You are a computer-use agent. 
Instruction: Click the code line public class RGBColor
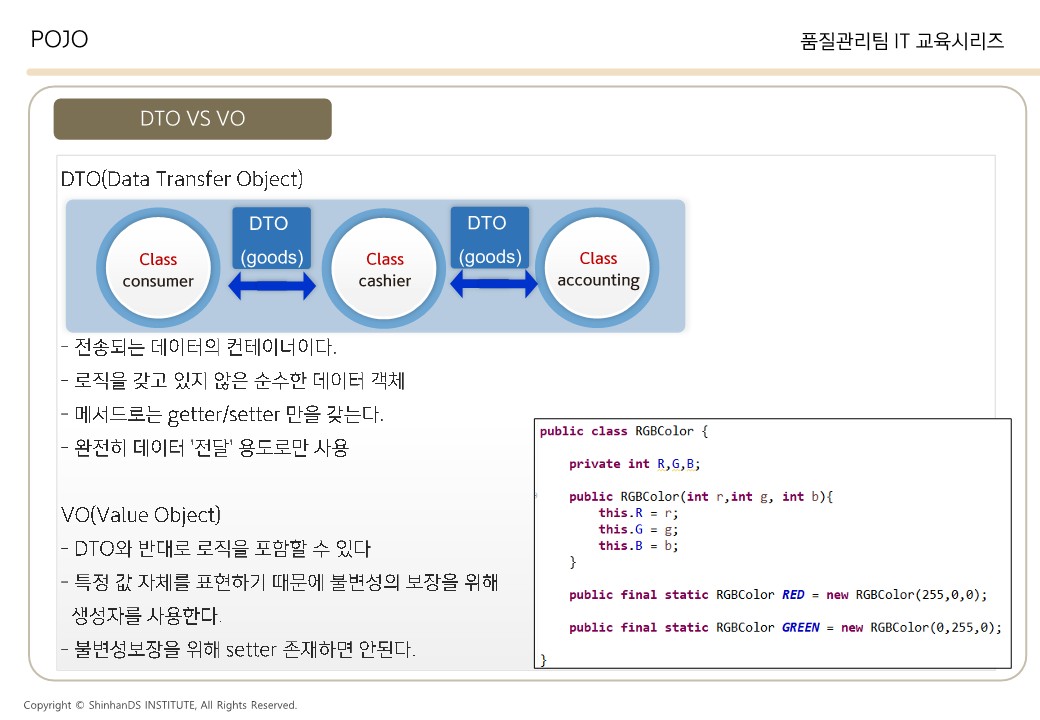[624, 432]
